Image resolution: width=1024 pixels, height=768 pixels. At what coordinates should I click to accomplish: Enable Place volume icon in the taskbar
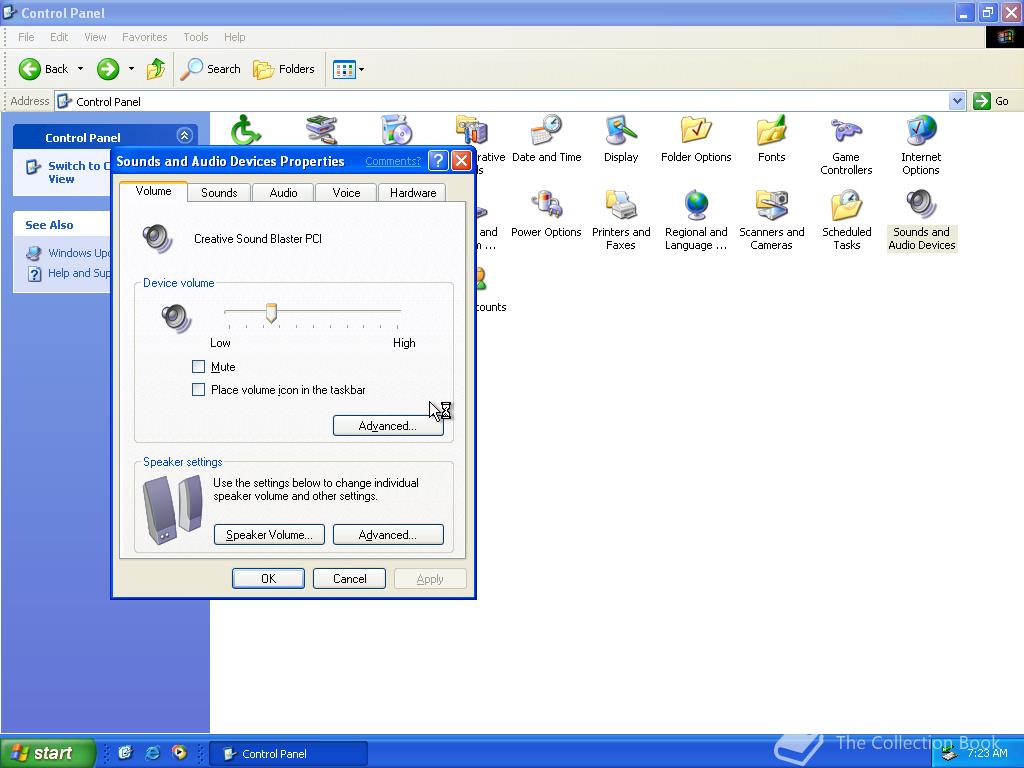coord(199,390)
